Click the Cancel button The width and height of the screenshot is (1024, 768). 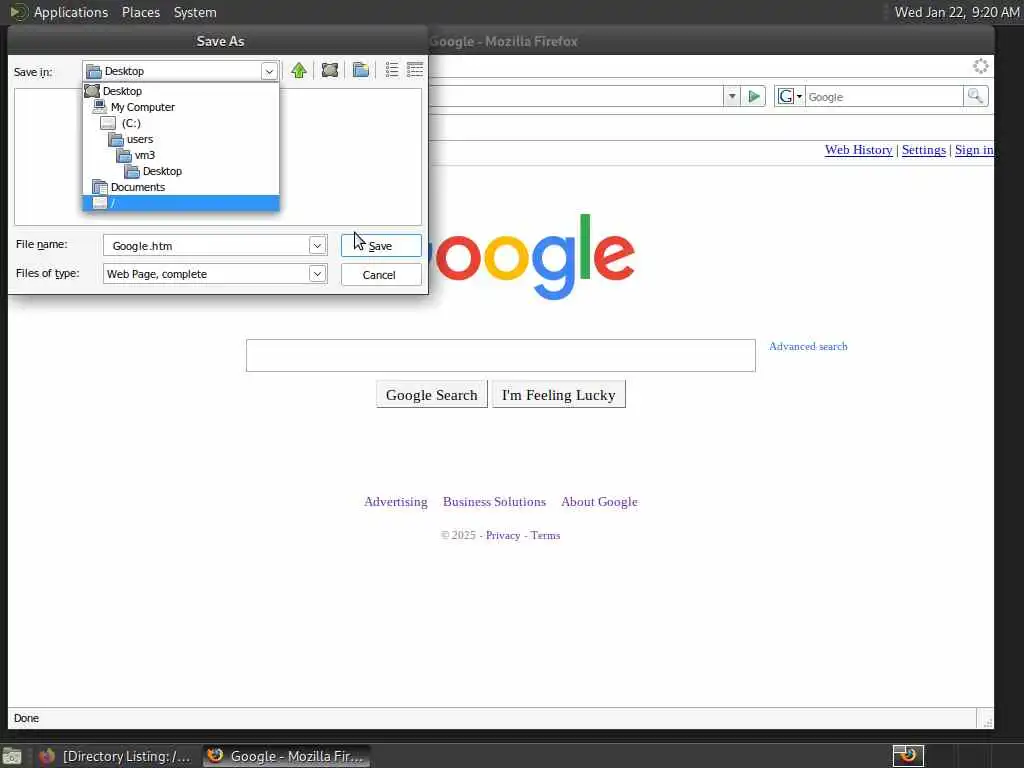coord(381,275)
